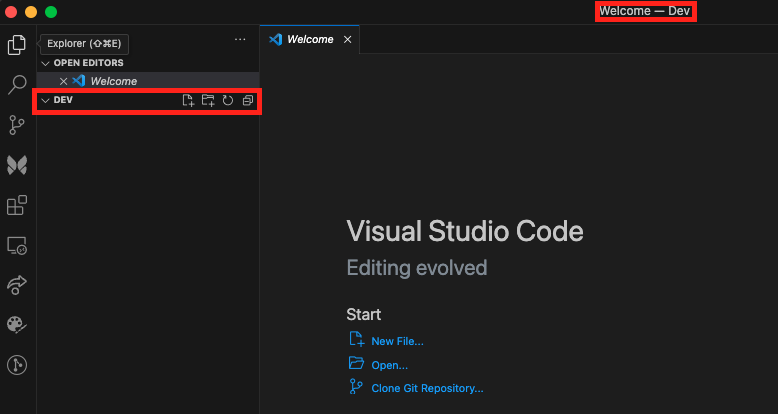The width and height of the screenshot is (778, 414).
Task: Refresh the DEV explorer
Action: (228, 100)
